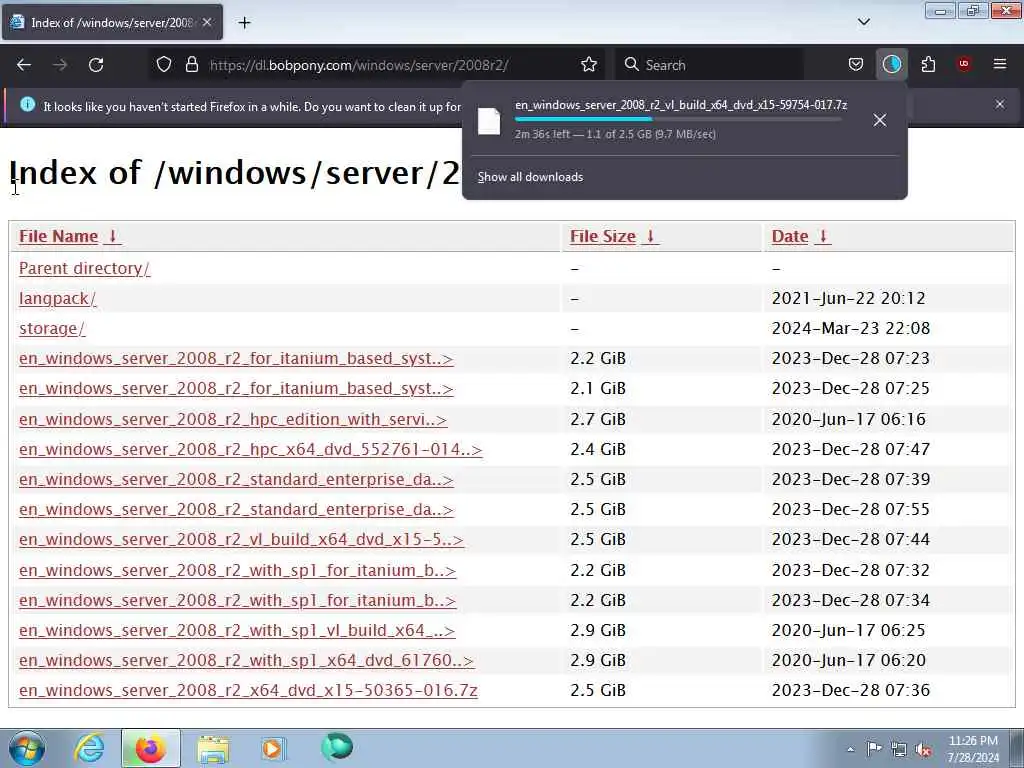Click the 2.7 GiB file size cell
This screenshot has width=1024, height=768.
coord(598,419)
